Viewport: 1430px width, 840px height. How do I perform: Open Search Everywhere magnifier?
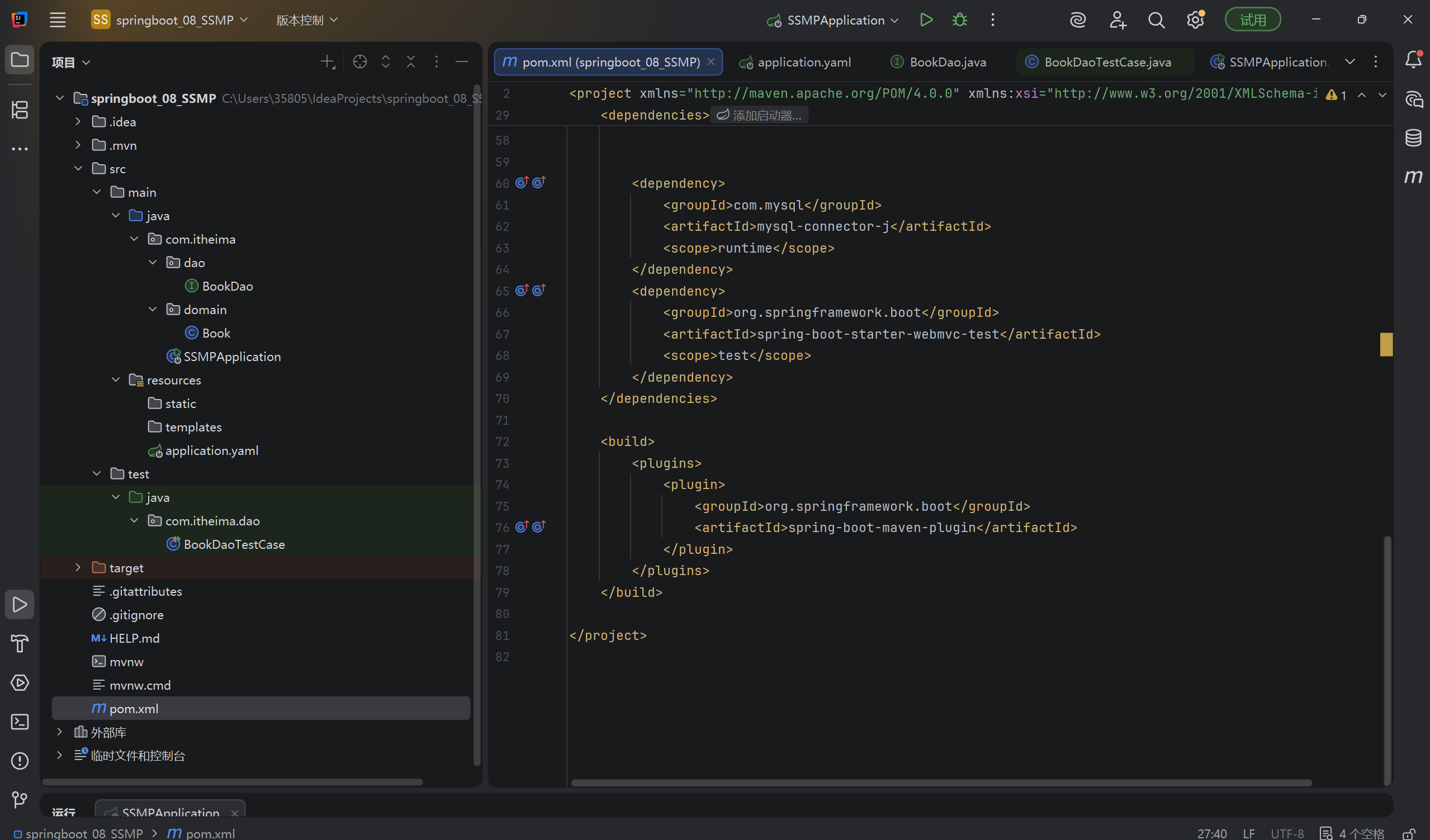tap(1156, 20)
